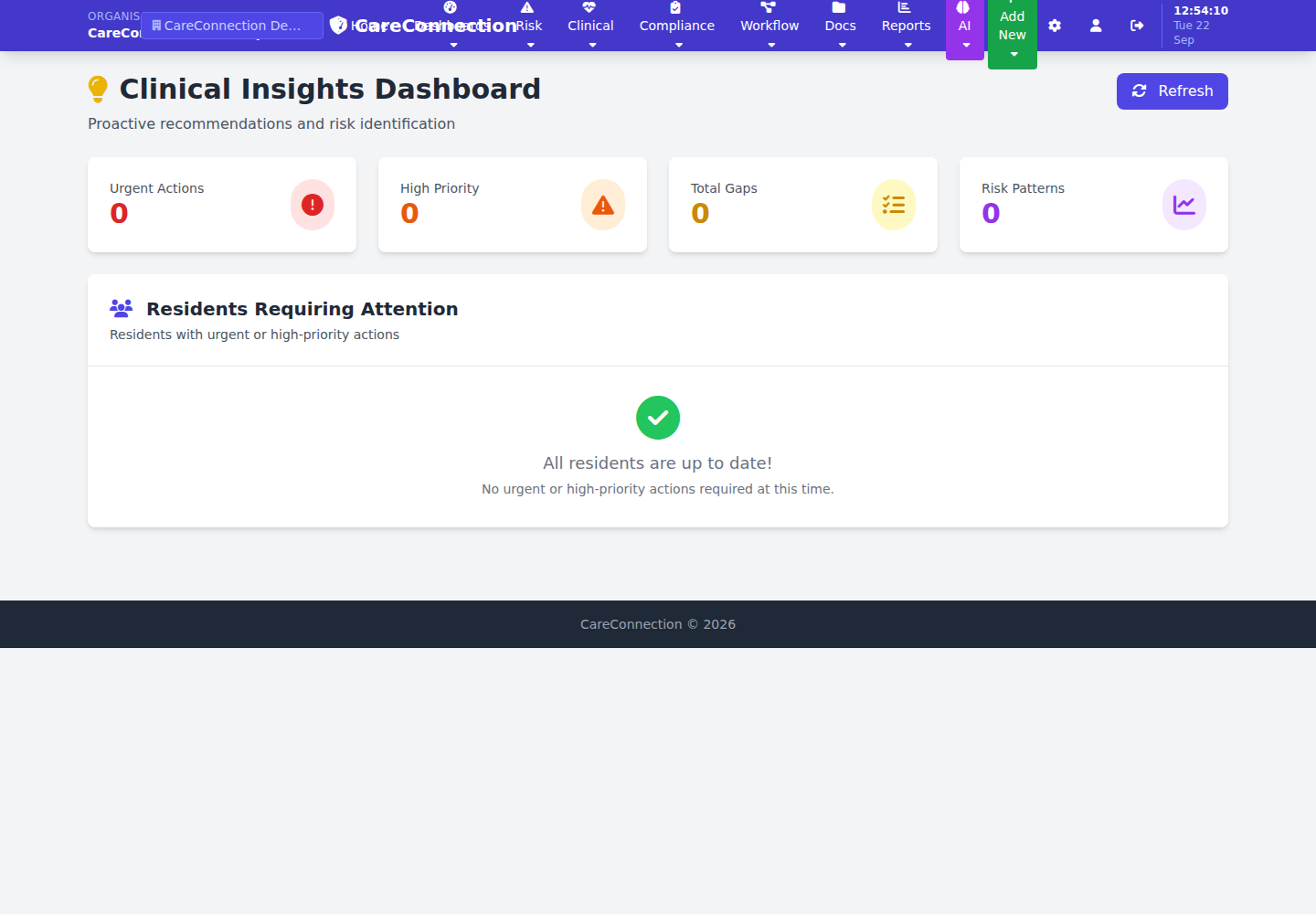Viewport: 1316px width, 914px height.
Task: Click 'Residents Requiring Attention' heading
Action: coord(302,309)
